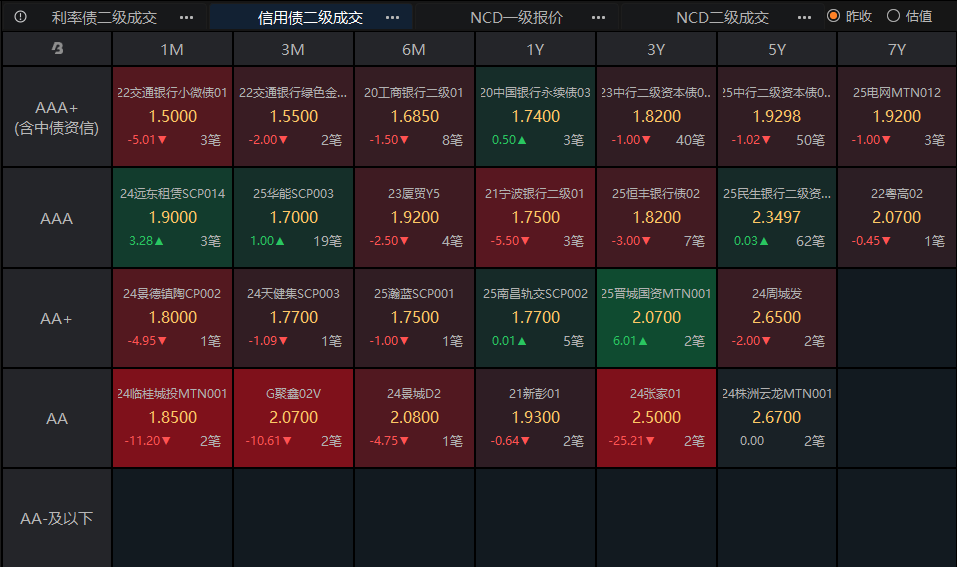Select the 25电网MTN012 cell
This screenshot has height=567, width=957.
click(x=897, y=117)
